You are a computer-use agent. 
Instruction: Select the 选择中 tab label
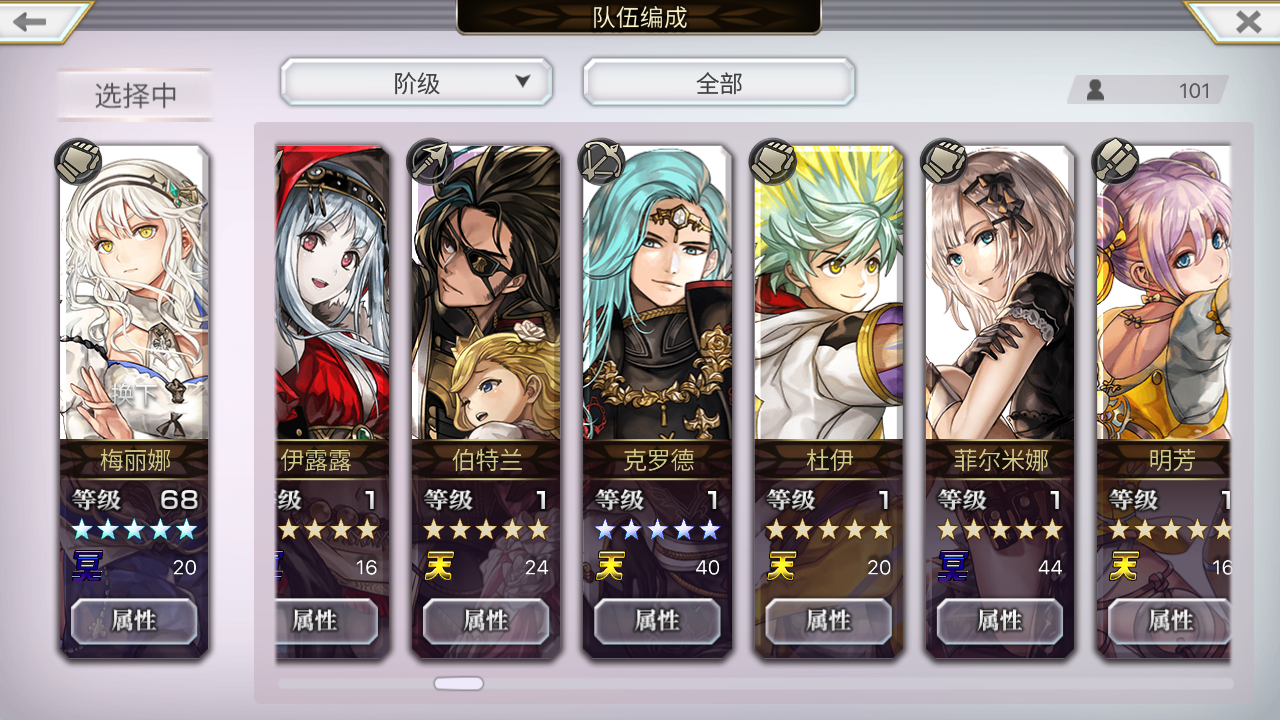point(135,95)
